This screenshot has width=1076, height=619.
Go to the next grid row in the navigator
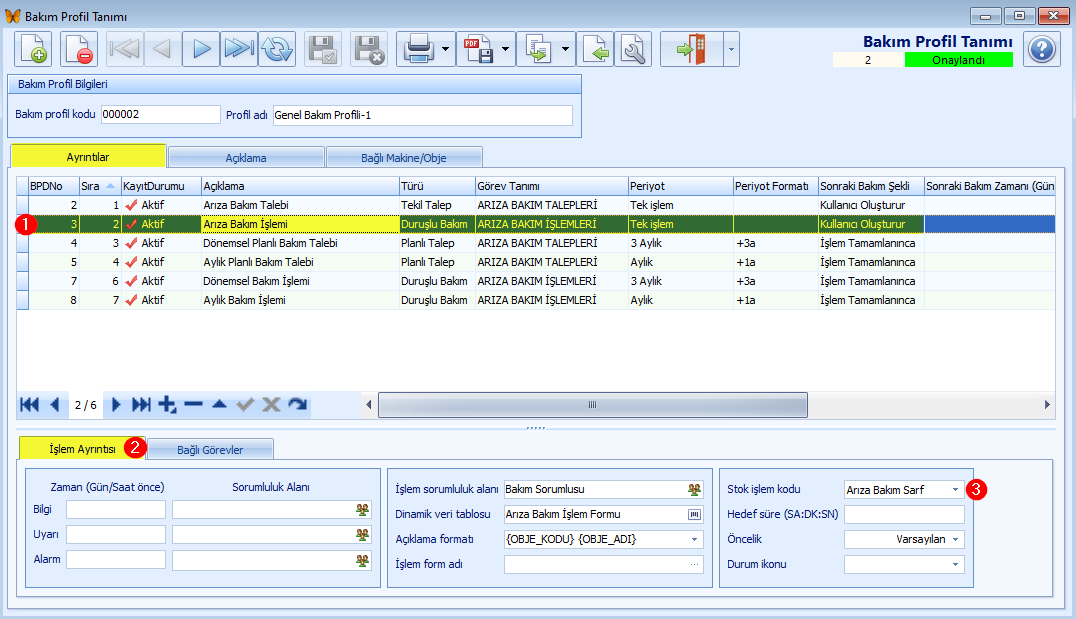point(116,405)
